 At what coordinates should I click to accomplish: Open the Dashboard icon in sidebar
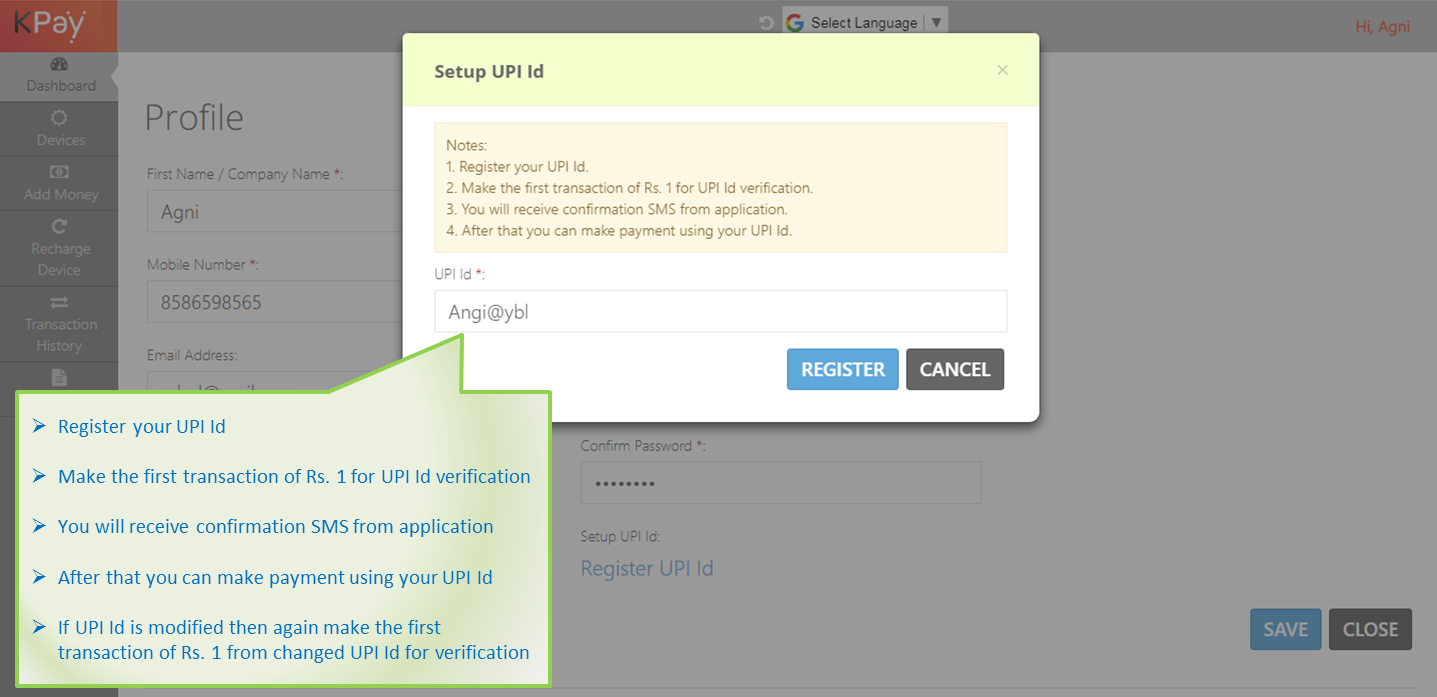pos(59,65)
